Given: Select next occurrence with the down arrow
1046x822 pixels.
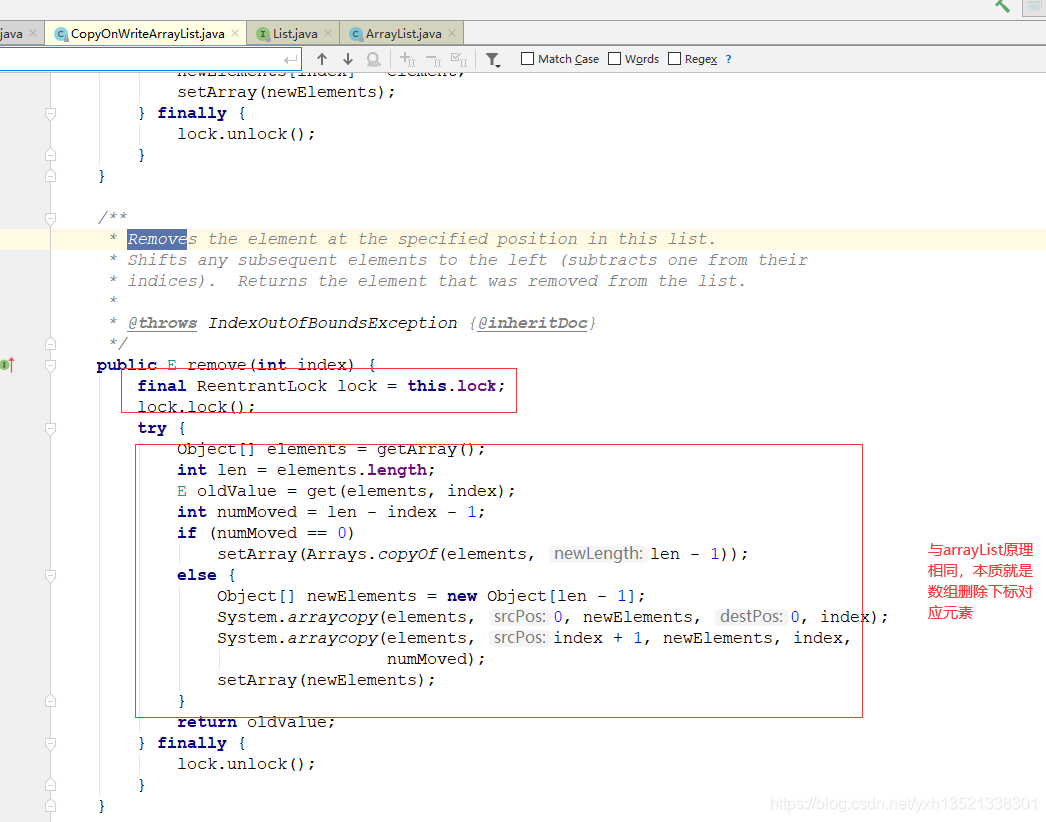Looking at the screenshot, I should pos(347,58).
